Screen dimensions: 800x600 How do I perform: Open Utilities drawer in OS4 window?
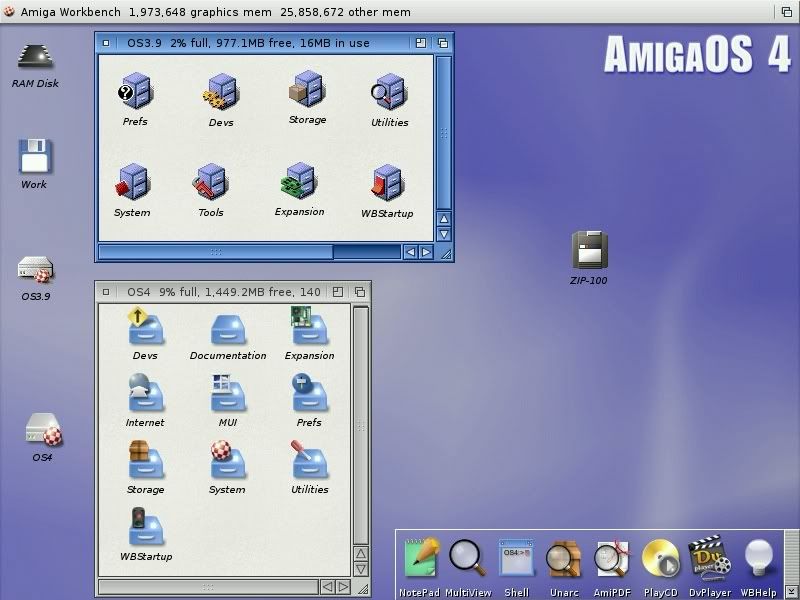(x=310, y=467)
